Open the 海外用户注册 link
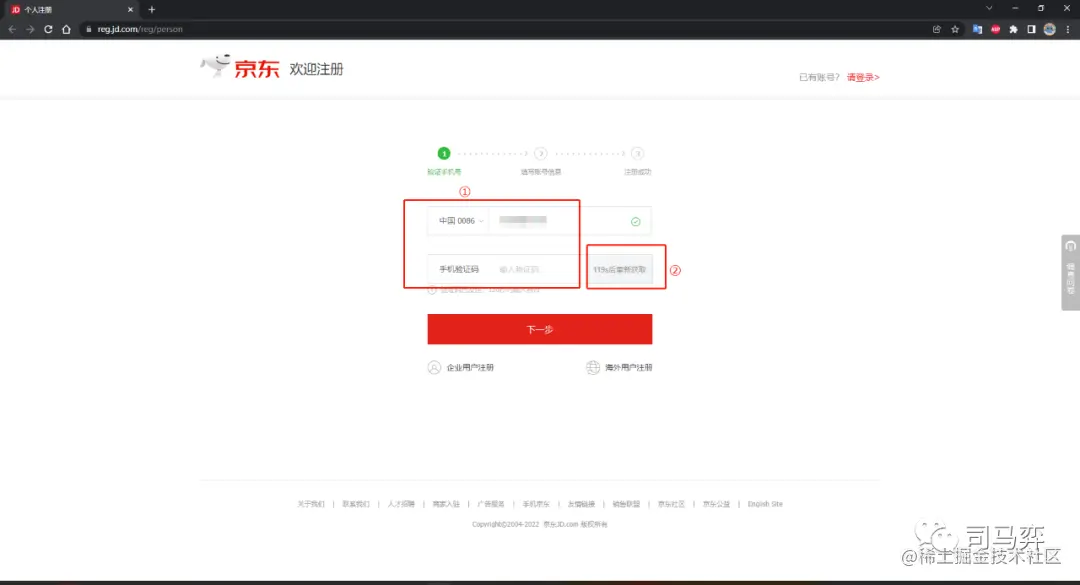 pos(628,367)
